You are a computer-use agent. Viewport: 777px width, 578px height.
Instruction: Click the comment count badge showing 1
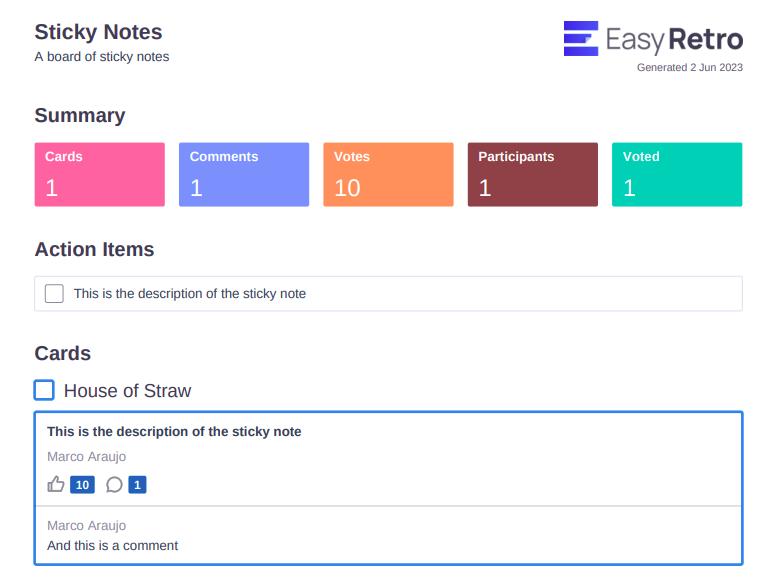pos(137,485)
